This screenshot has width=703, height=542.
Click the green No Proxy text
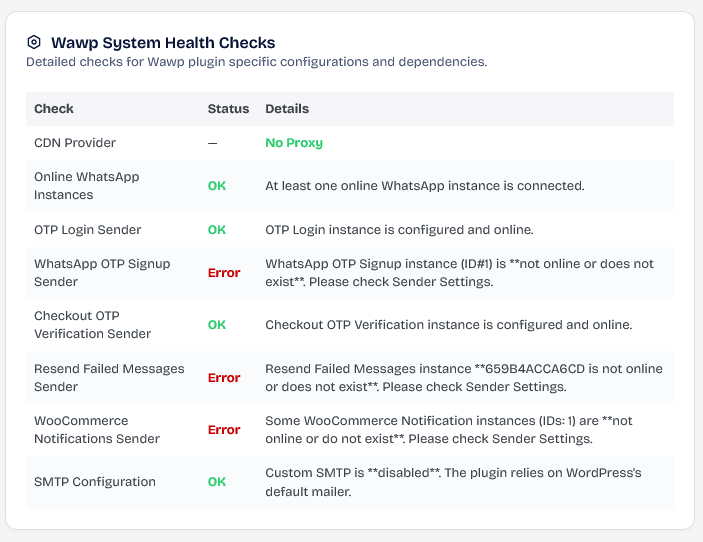(294, 143)
